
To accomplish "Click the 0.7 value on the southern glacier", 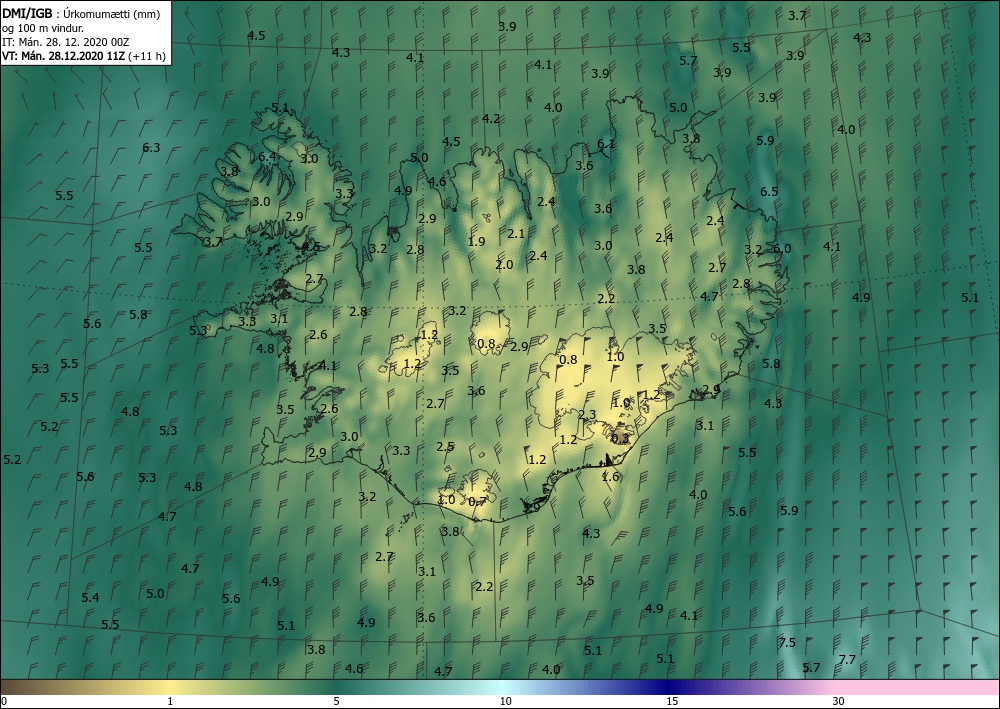I will coord(478,502).
